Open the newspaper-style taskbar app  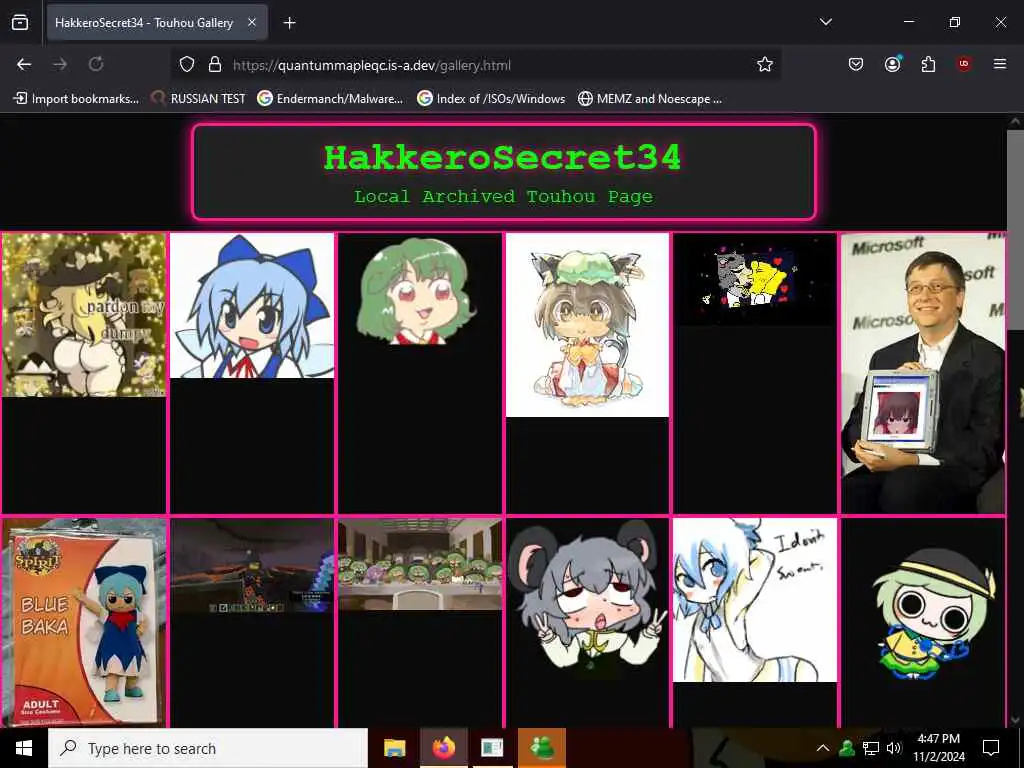point(492,748)
